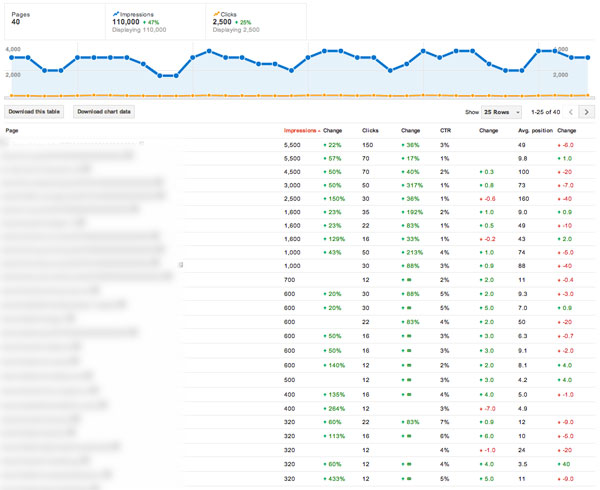Sort table by Clicks column
Viewport: 600px width, 490px height.
[370, 131]
